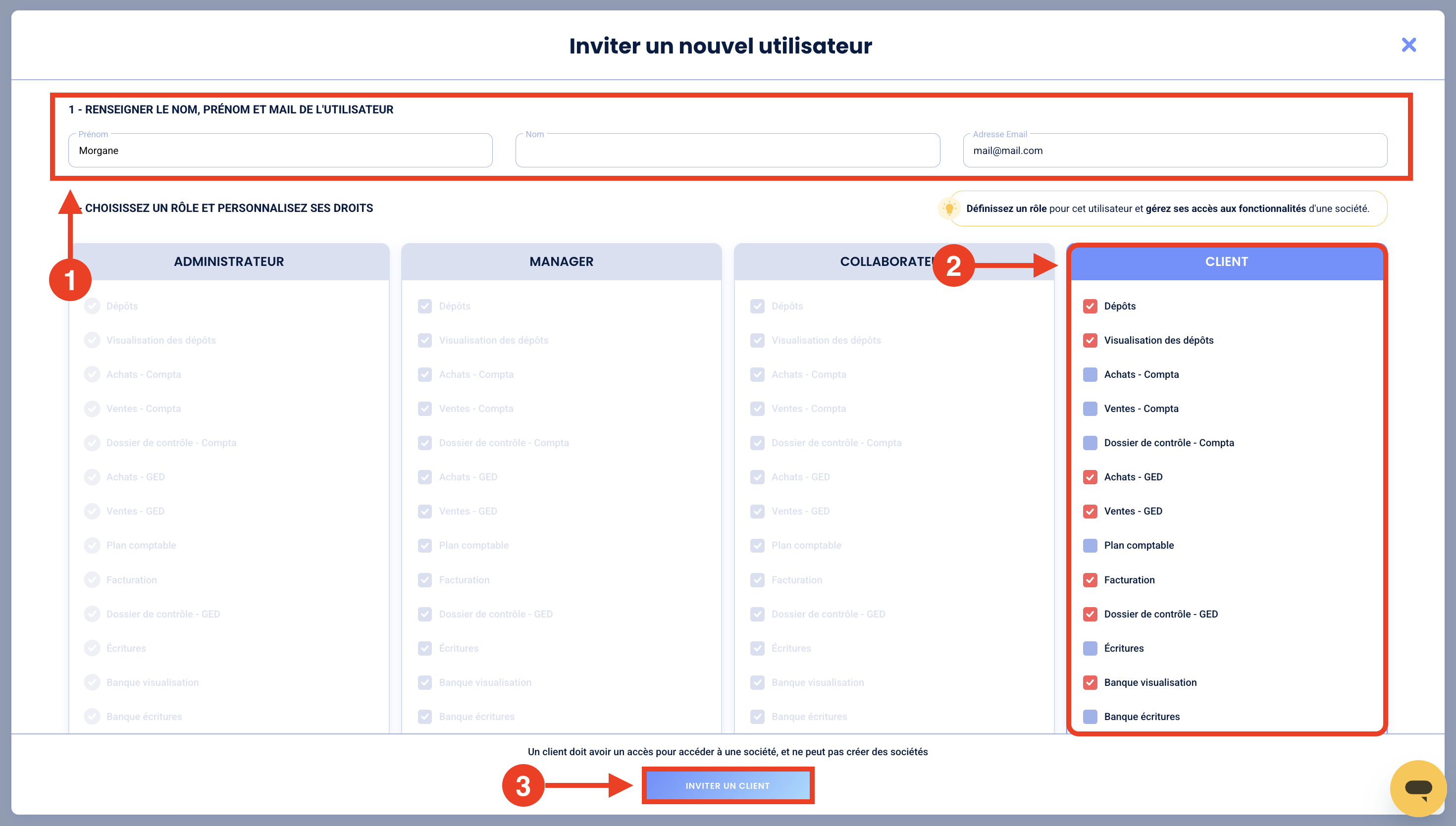
Task: Check Client Dossier de contrôle - Compta
Action: 1090,443
